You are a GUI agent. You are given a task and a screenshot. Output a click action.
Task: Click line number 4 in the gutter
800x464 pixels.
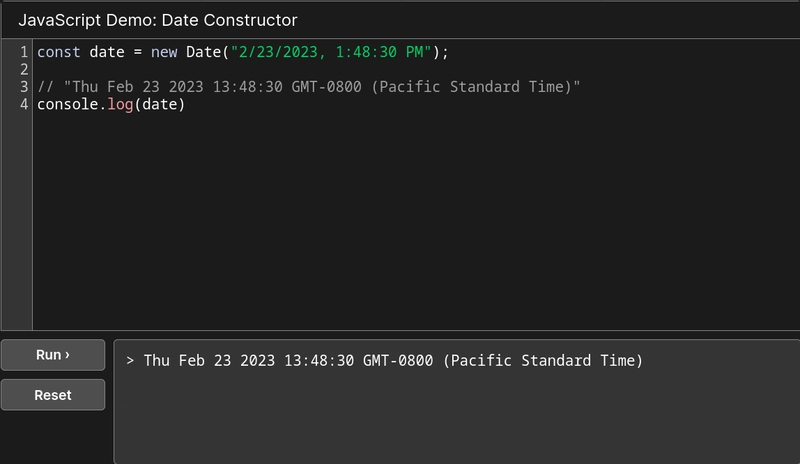[x=23, y=104]
